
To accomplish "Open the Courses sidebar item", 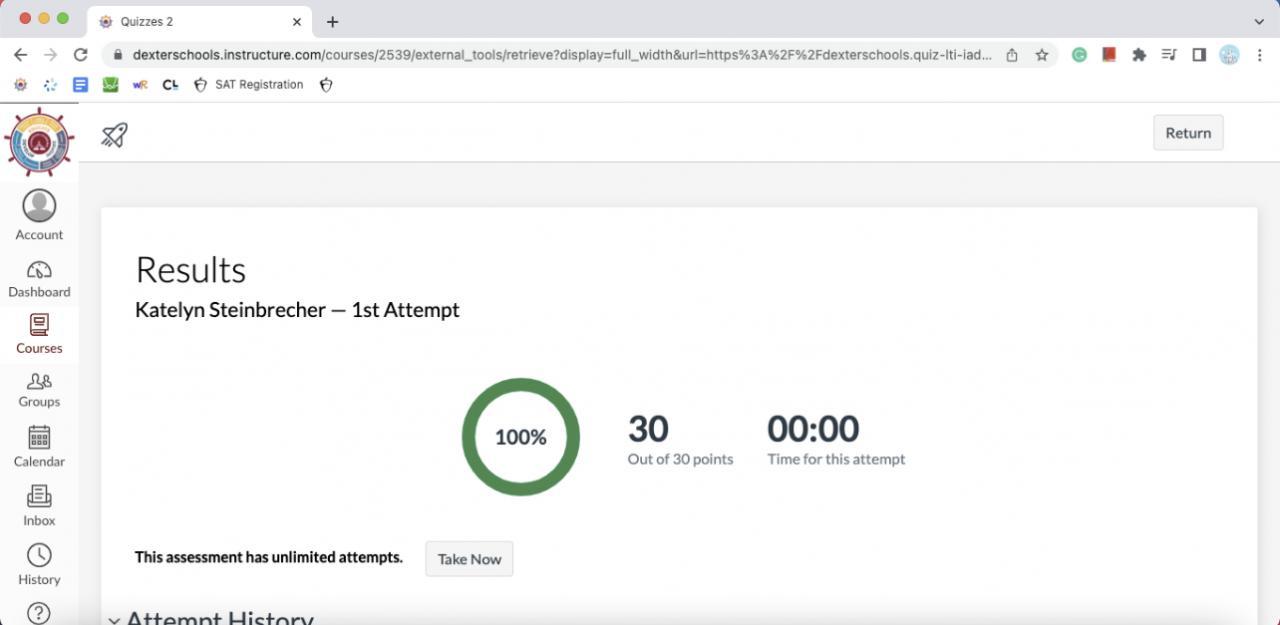I will click(x=39, y=334).
